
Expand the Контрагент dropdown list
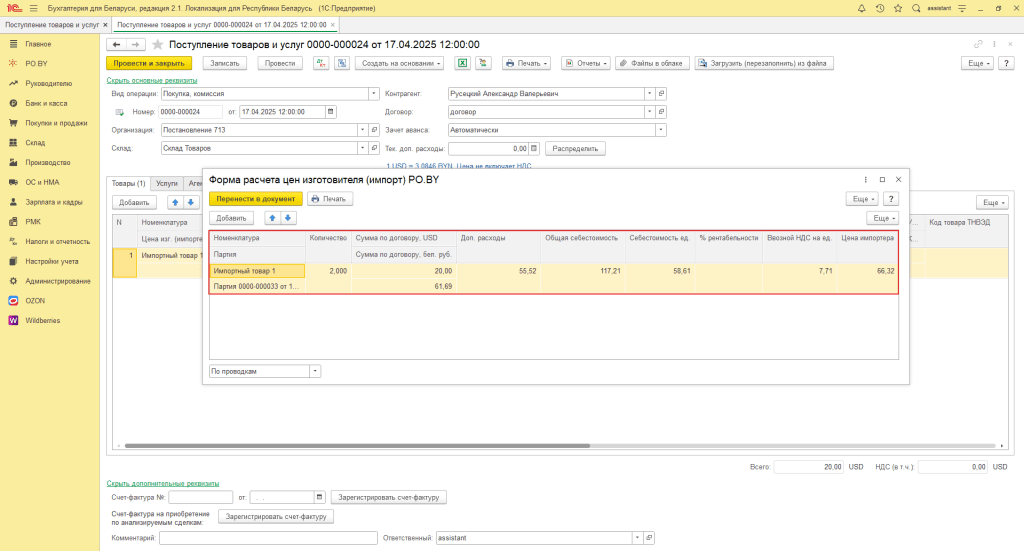pyautogui.click(x=650, y=93)
